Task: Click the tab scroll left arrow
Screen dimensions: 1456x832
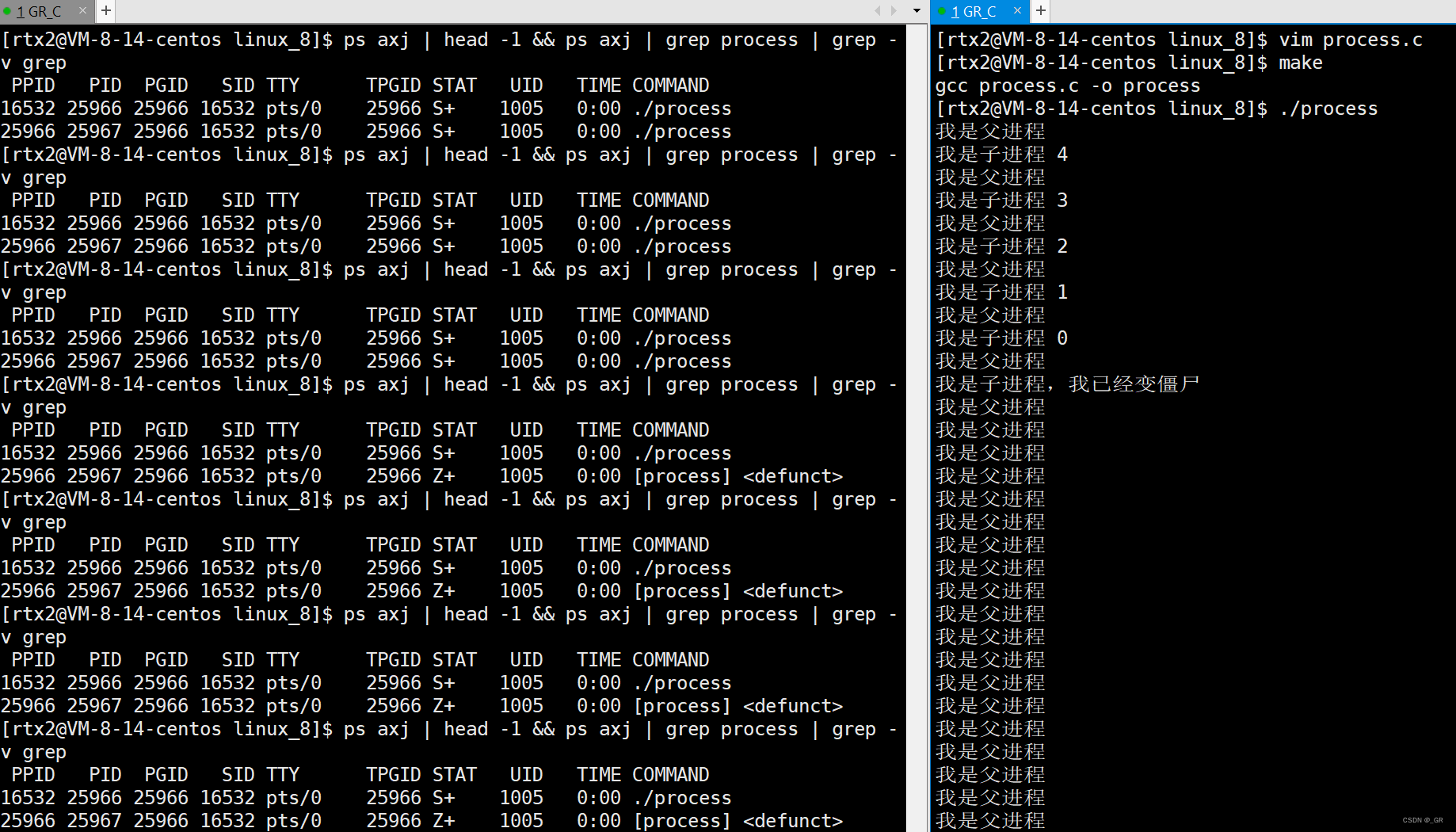Action: (877, 11)
